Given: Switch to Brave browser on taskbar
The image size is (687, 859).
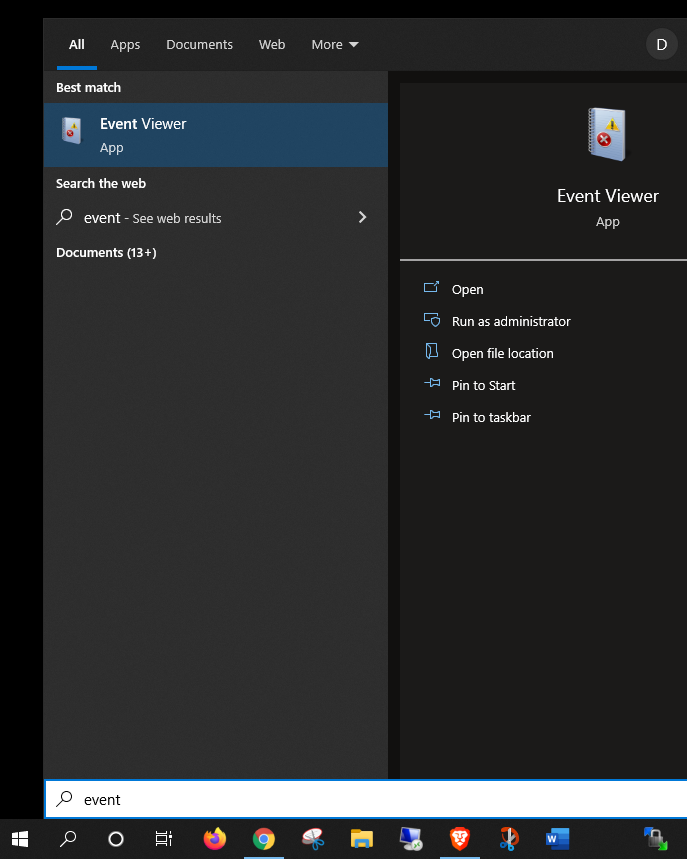Looking at the screenshot, I should pyautogui.click(x=460, y=839).
